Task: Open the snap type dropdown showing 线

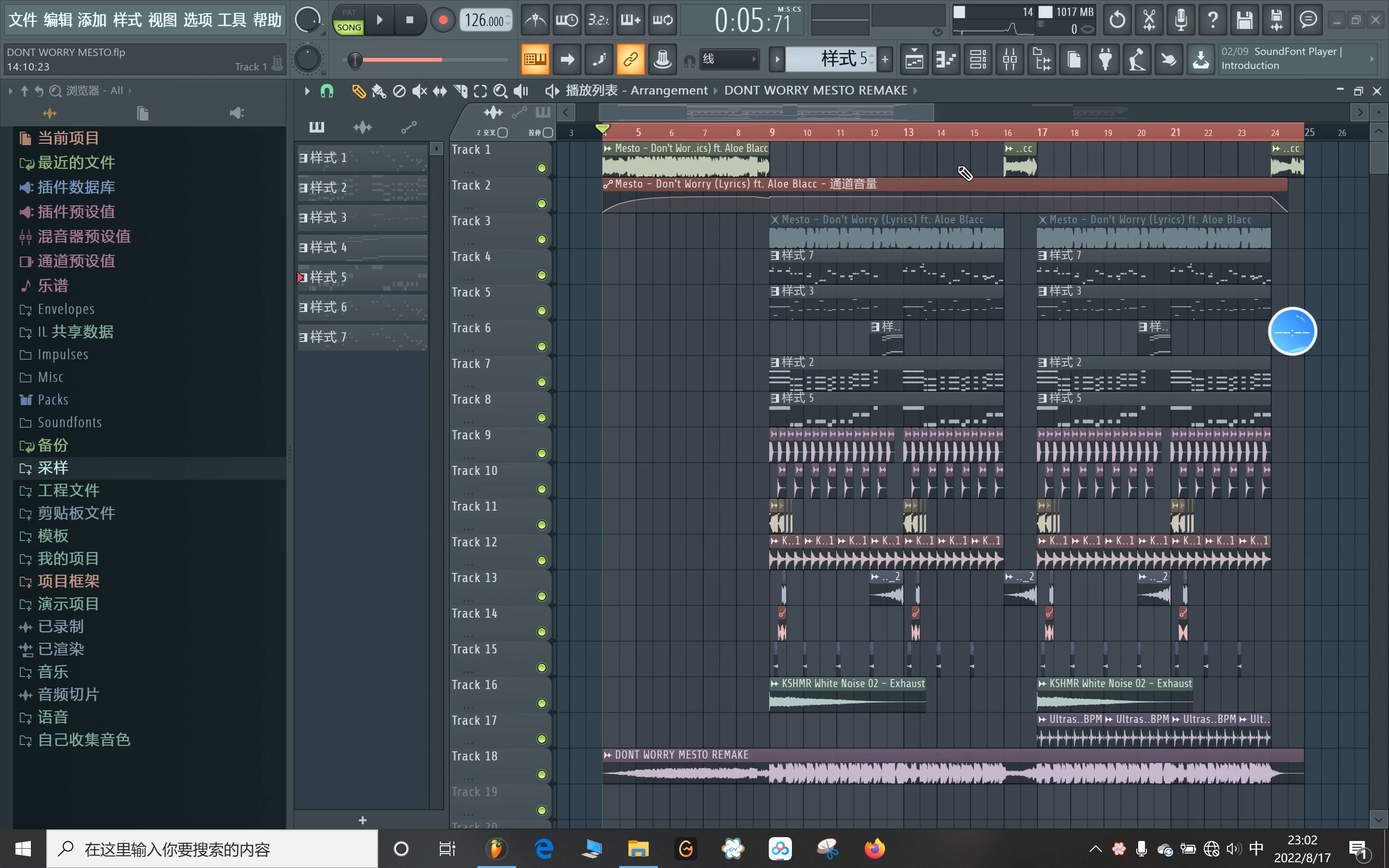Action: tap(729, 59)
